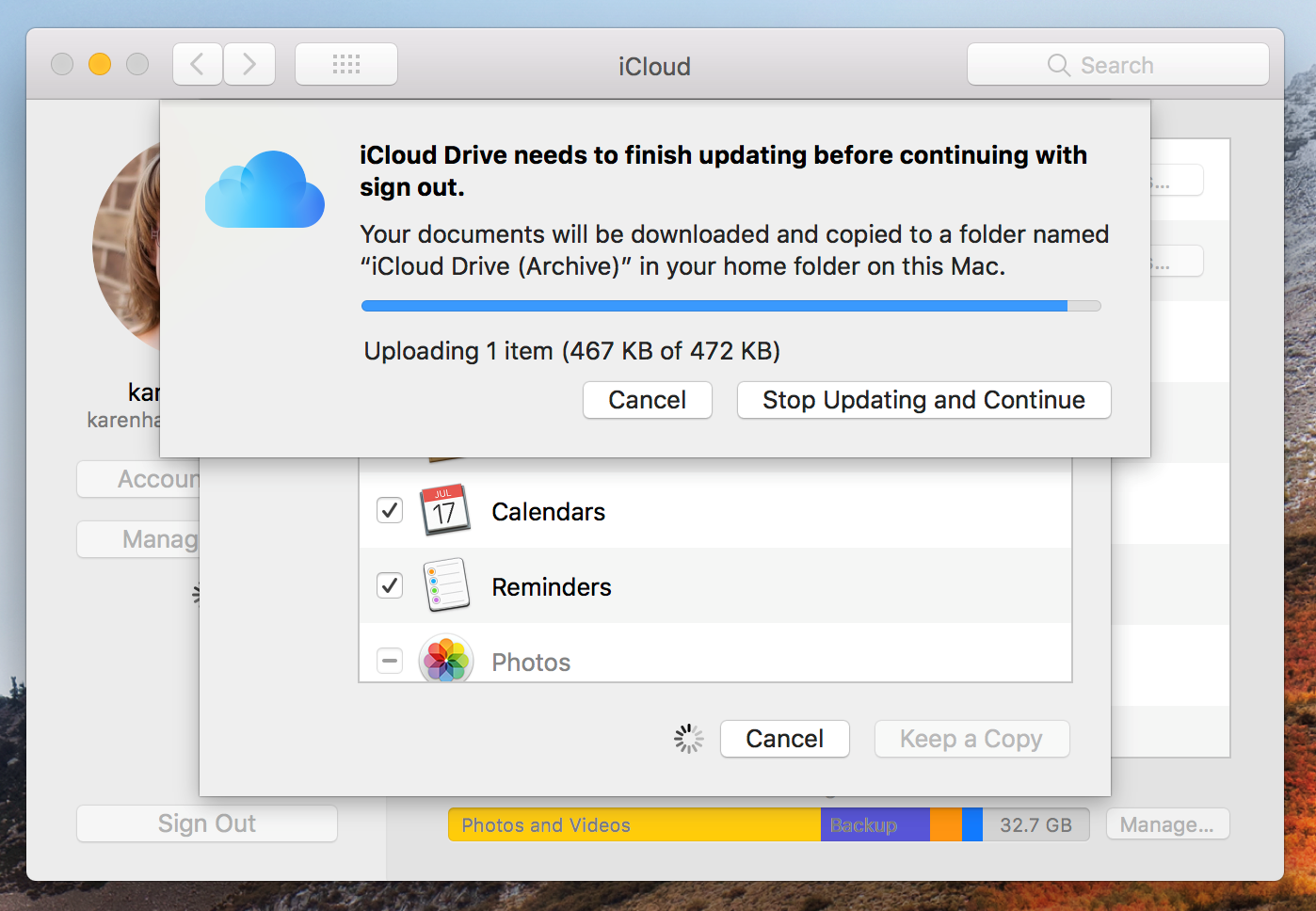
Task: Click the magnifying glass in the search bar
Action: tap(1058, 65)
